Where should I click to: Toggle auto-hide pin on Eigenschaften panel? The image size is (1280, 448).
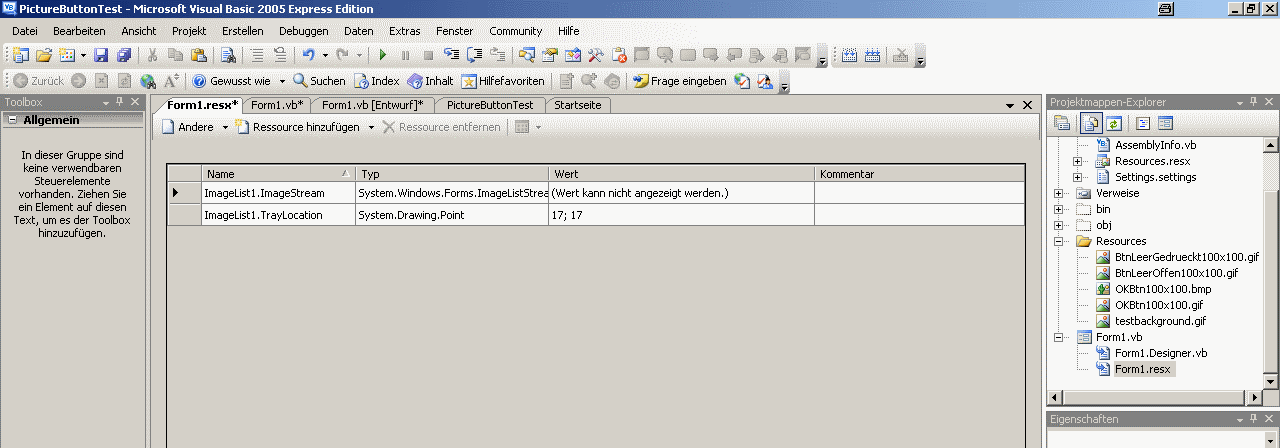click(1253, 419)
